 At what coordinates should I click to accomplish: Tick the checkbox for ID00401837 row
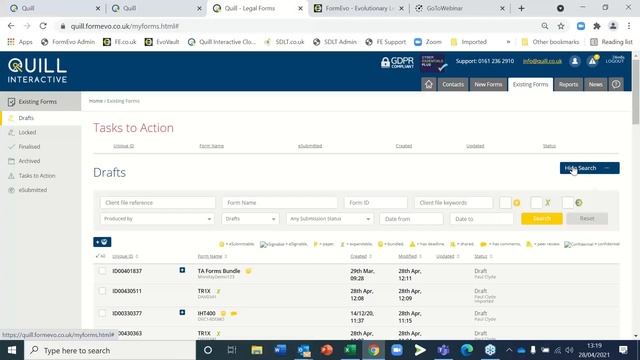pyautogui.click(x=102, y=271)
